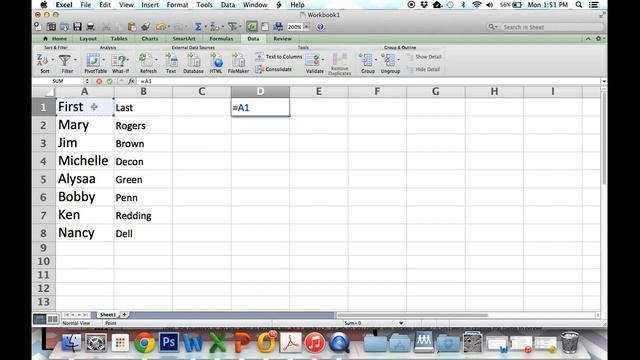The width and height of the screenshot is (640, 360).
Task: Expand the Refresh dropdown arrow
Action: (156, 60)
